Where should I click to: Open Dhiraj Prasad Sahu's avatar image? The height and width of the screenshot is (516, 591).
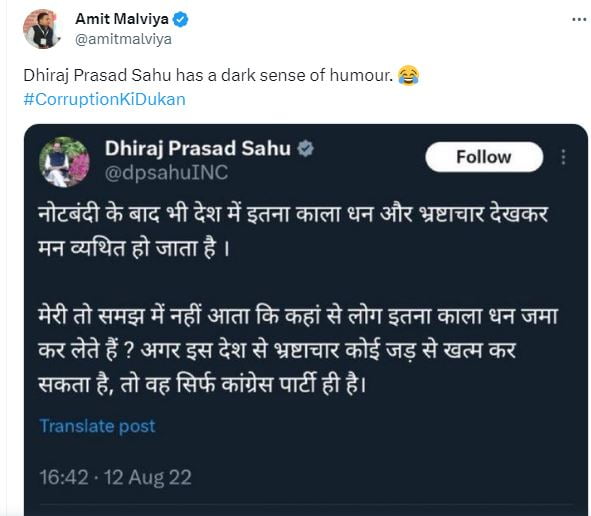[x=64, y=162]
